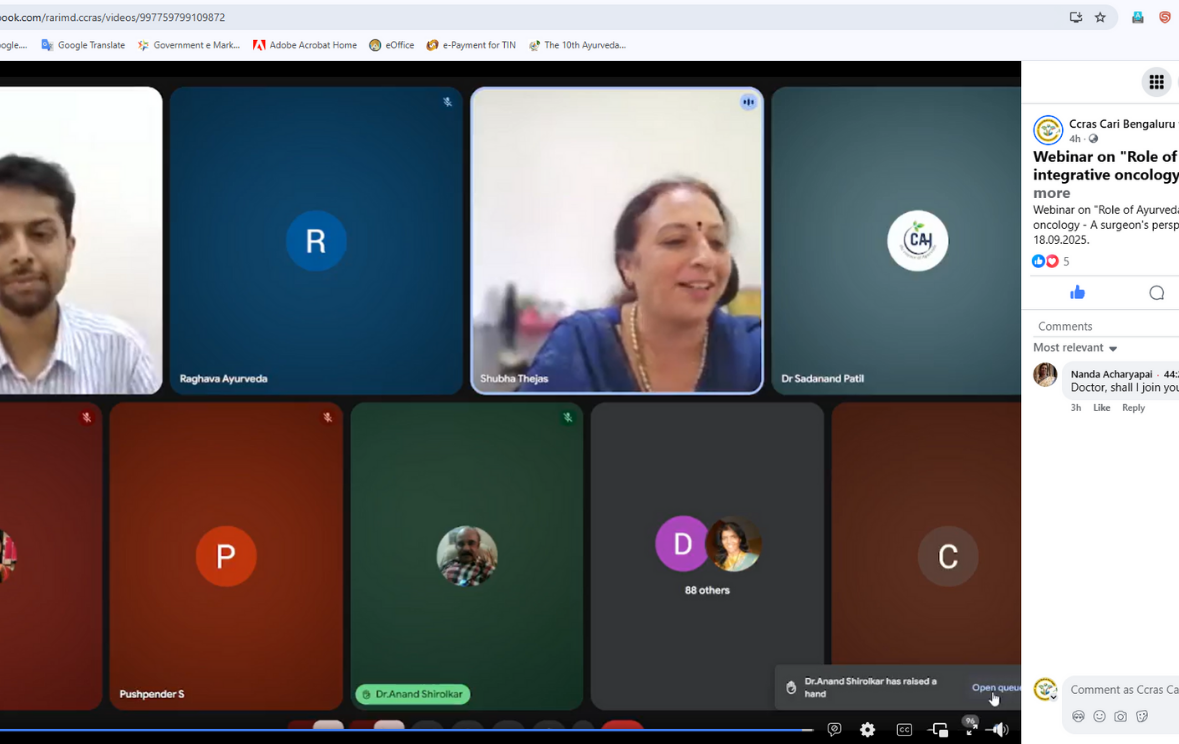The image size is (1179, 744).
Task: Open the Google Translate bookmark
Action: pyautogui.click(x=83, y=45)
